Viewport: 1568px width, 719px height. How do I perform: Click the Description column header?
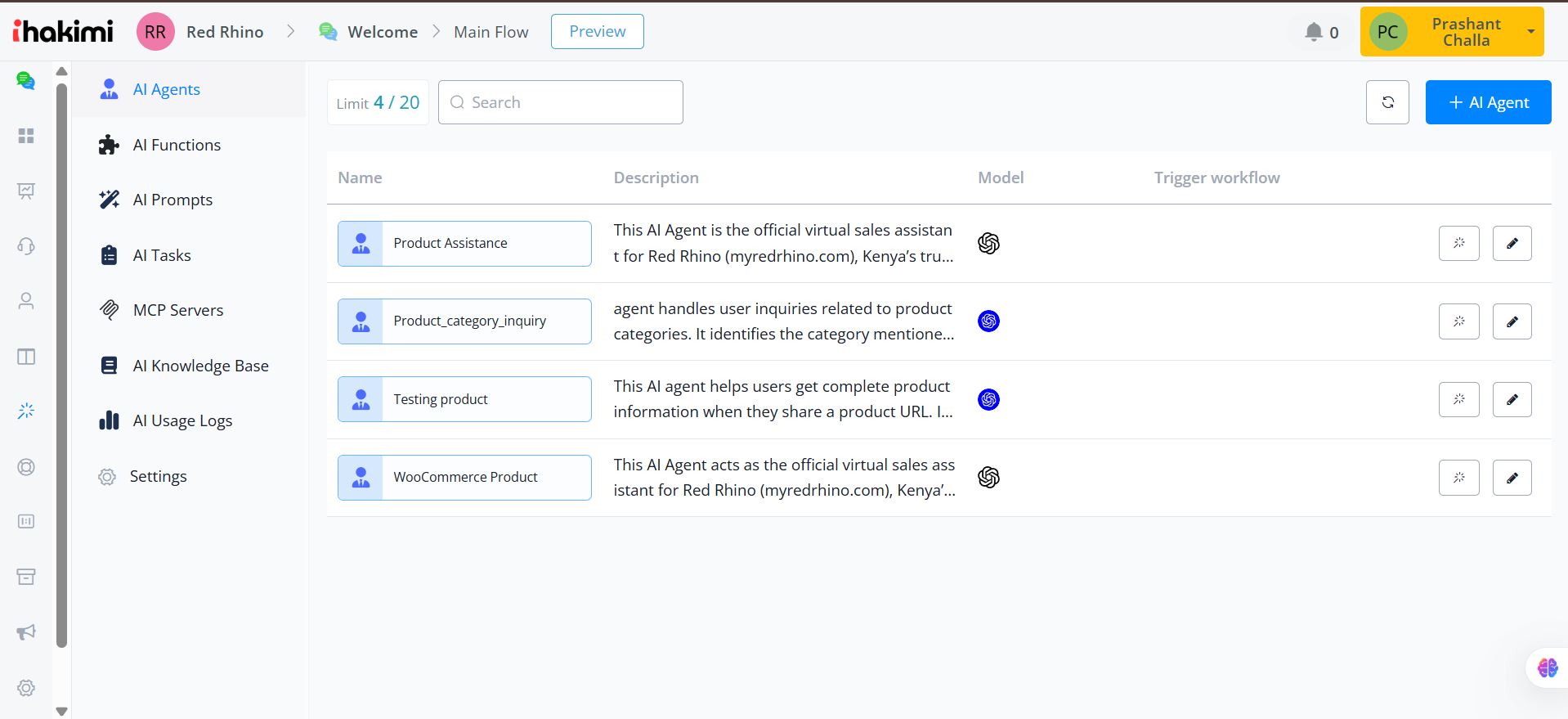coord(656,178)
